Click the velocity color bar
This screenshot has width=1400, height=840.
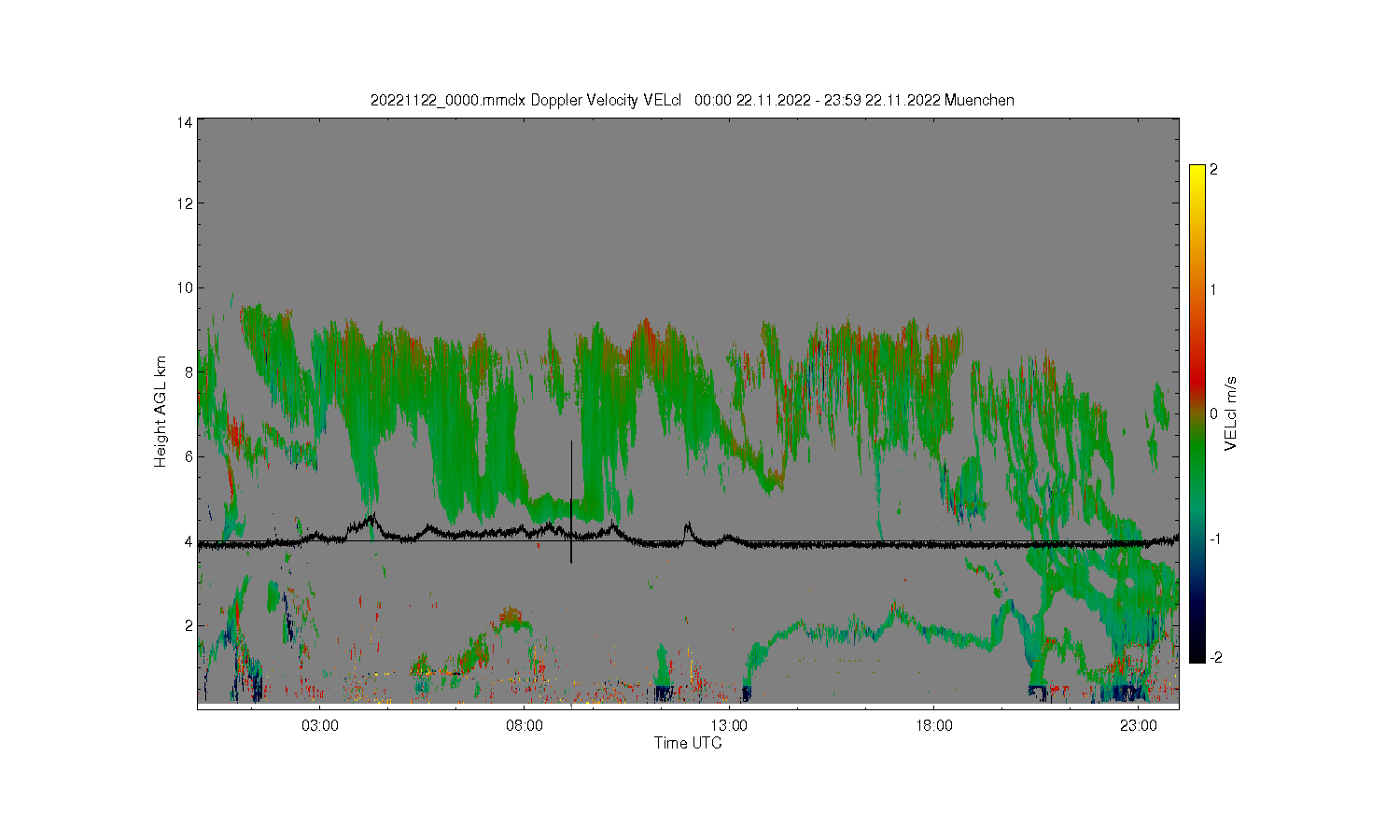point(1197,413)
